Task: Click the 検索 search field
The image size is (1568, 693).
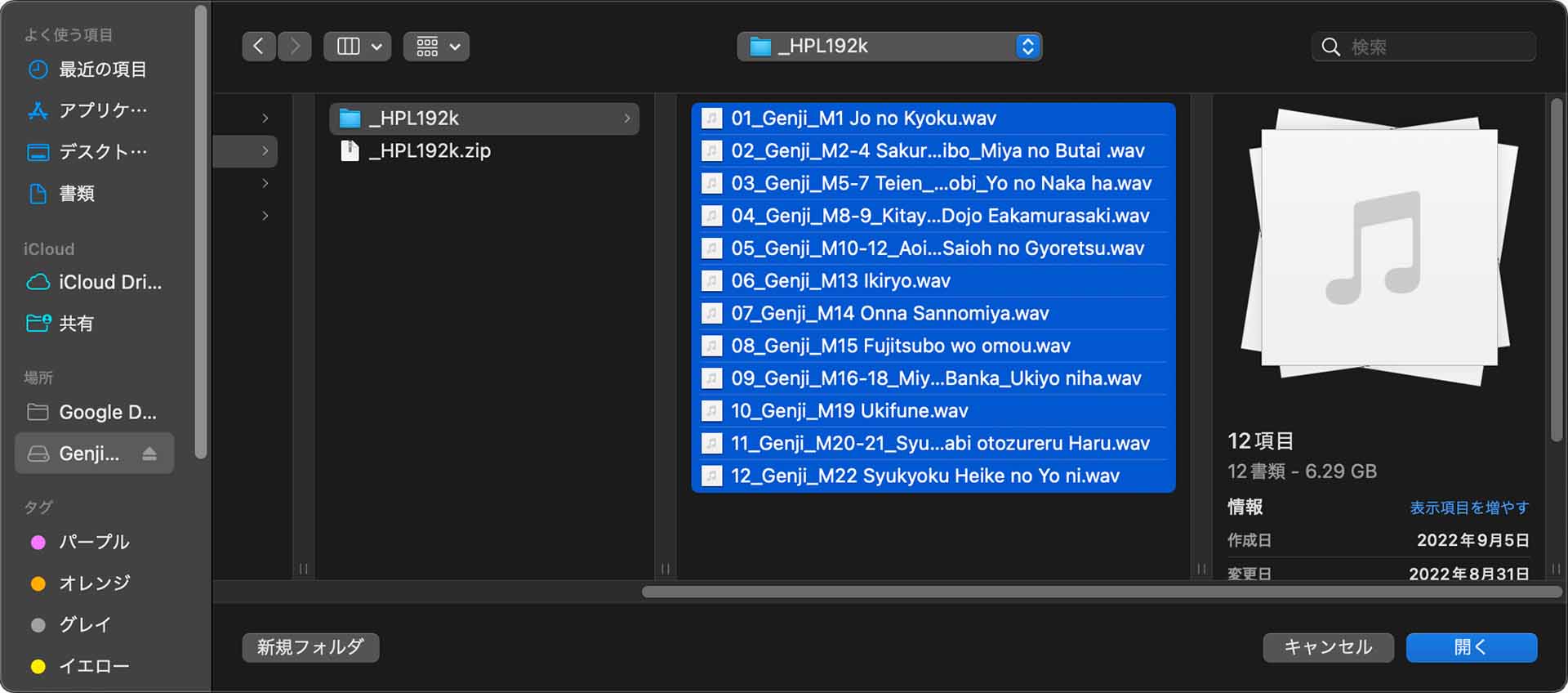Action: pyautogui.click(x=1437, y=47)
